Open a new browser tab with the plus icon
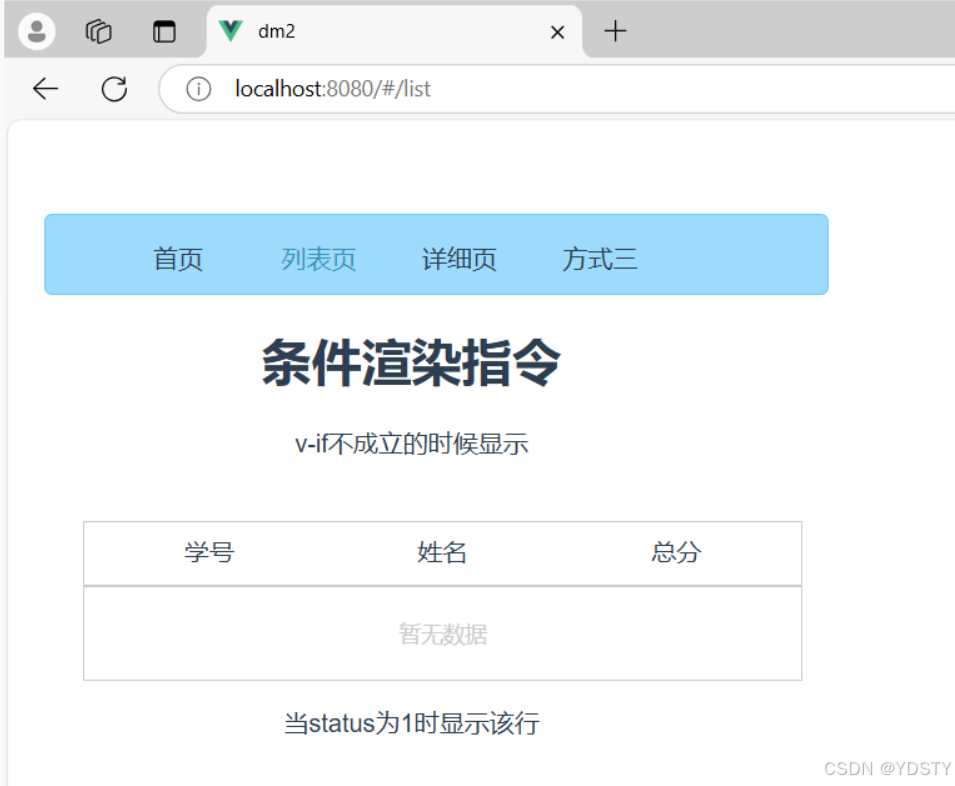This screenshot has width=955, height=786. tap(614, 31)
